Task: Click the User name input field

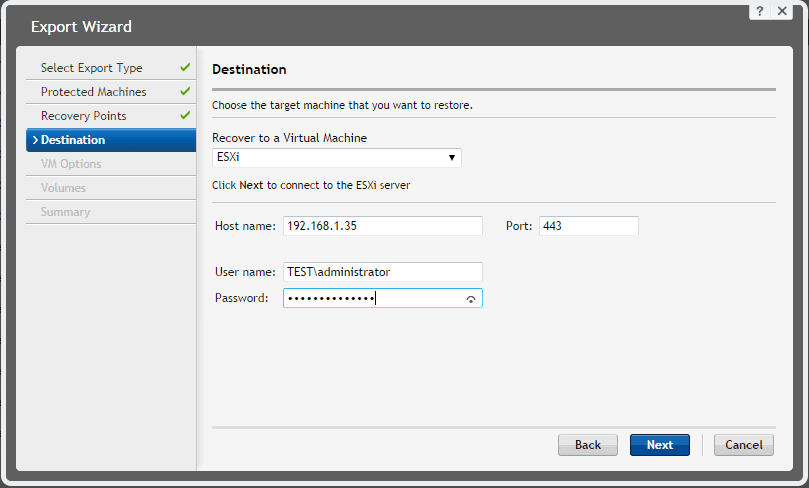Action: pos(383,272)
